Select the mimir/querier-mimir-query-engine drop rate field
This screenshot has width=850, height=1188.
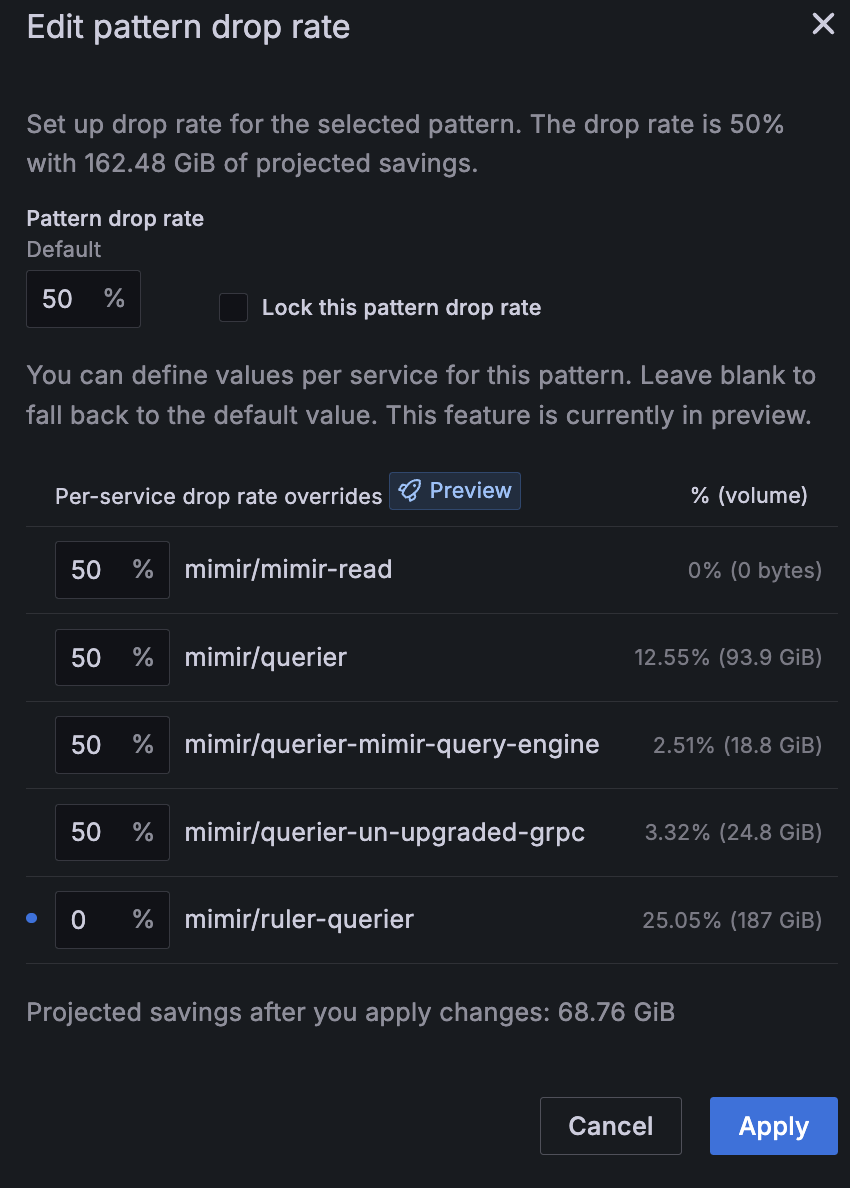click(100, 744)
